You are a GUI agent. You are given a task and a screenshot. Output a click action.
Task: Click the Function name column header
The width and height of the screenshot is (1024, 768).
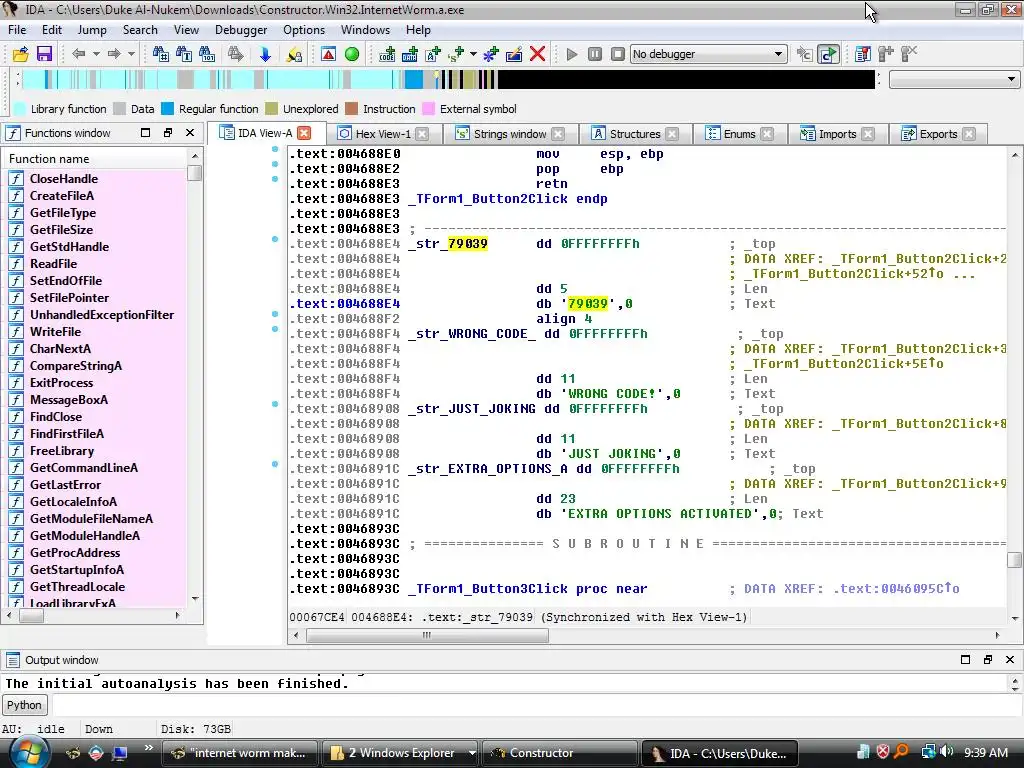[96, 159]
